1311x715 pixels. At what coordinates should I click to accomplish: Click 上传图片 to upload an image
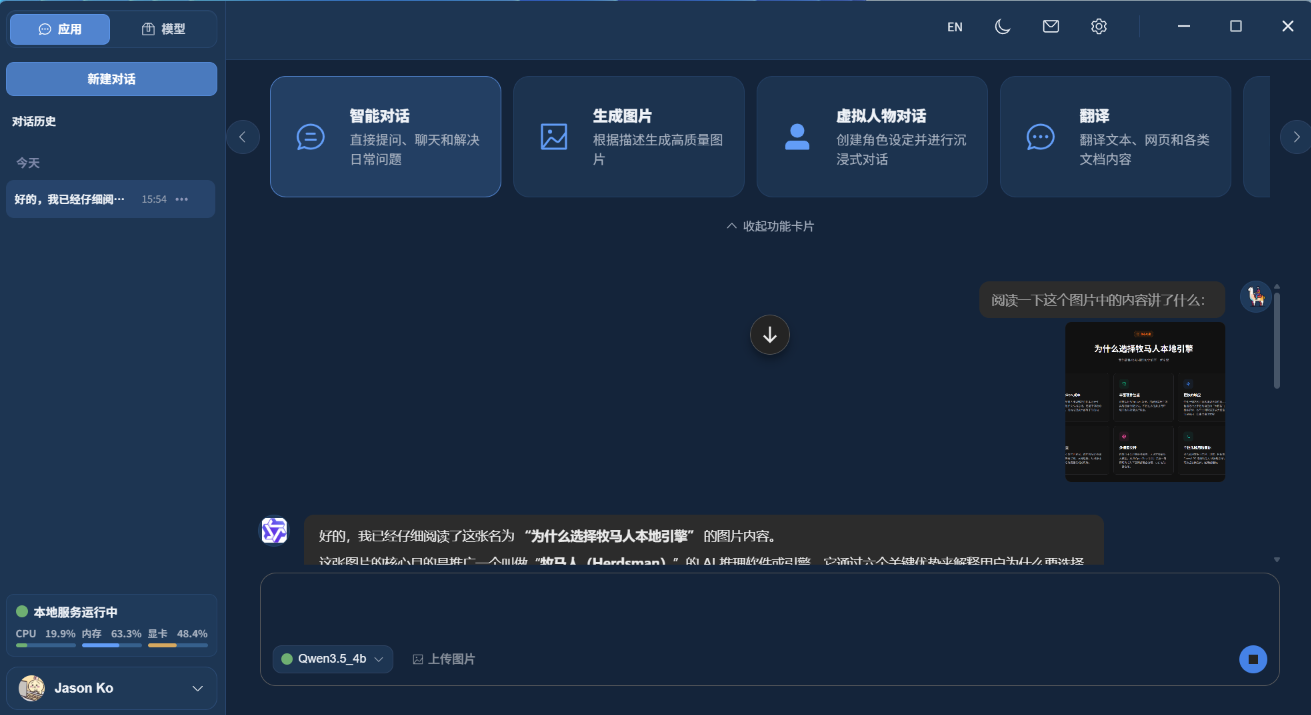tap(444, 659)
